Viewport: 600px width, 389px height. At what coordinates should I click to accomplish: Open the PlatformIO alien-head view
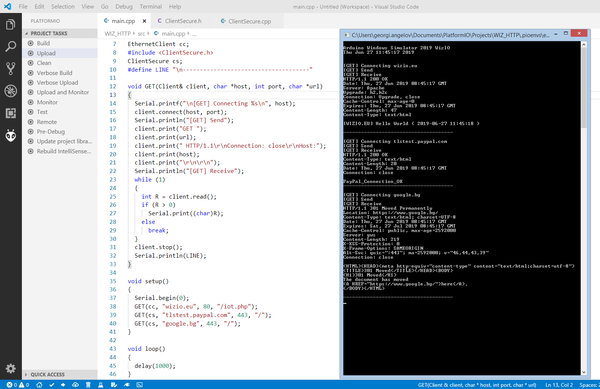(x=10, y=135)
